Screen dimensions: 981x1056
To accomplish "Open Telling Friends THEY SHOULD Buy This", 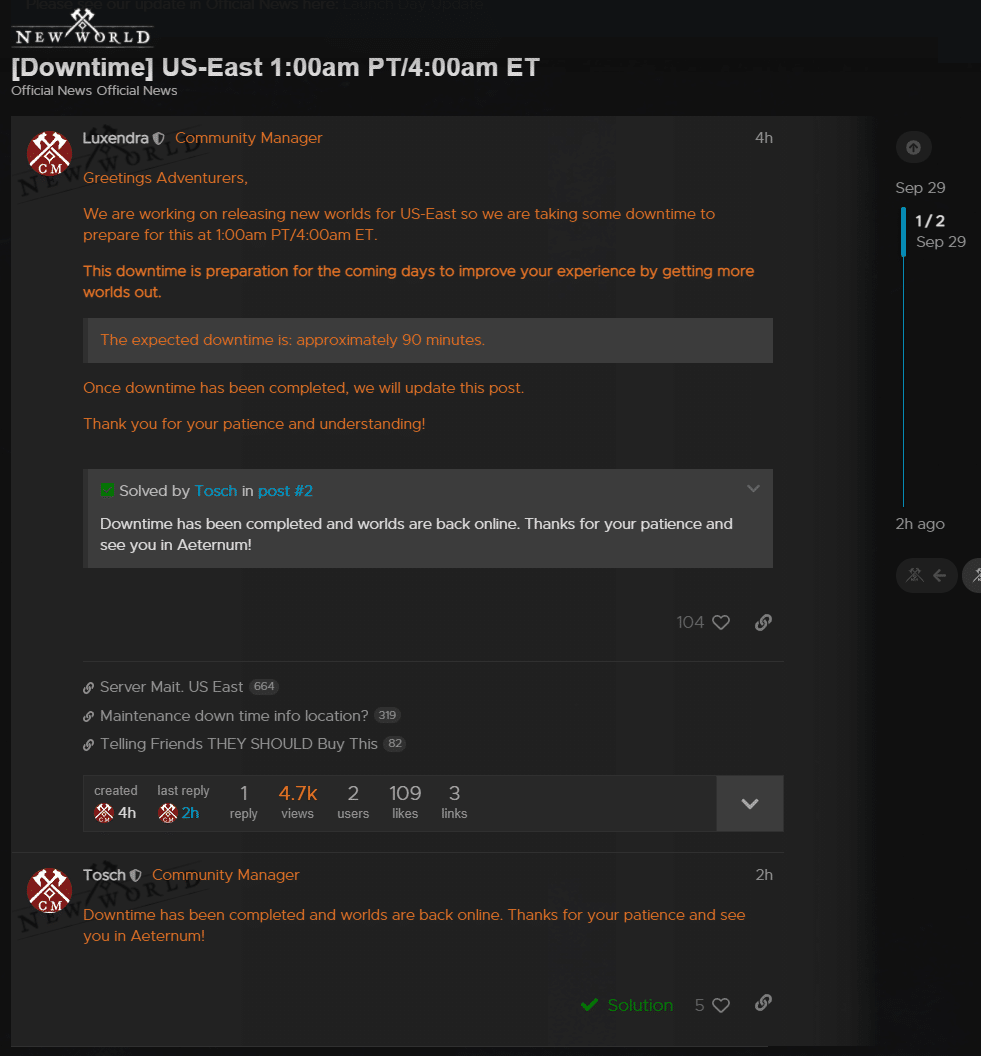I will point(238,744).
